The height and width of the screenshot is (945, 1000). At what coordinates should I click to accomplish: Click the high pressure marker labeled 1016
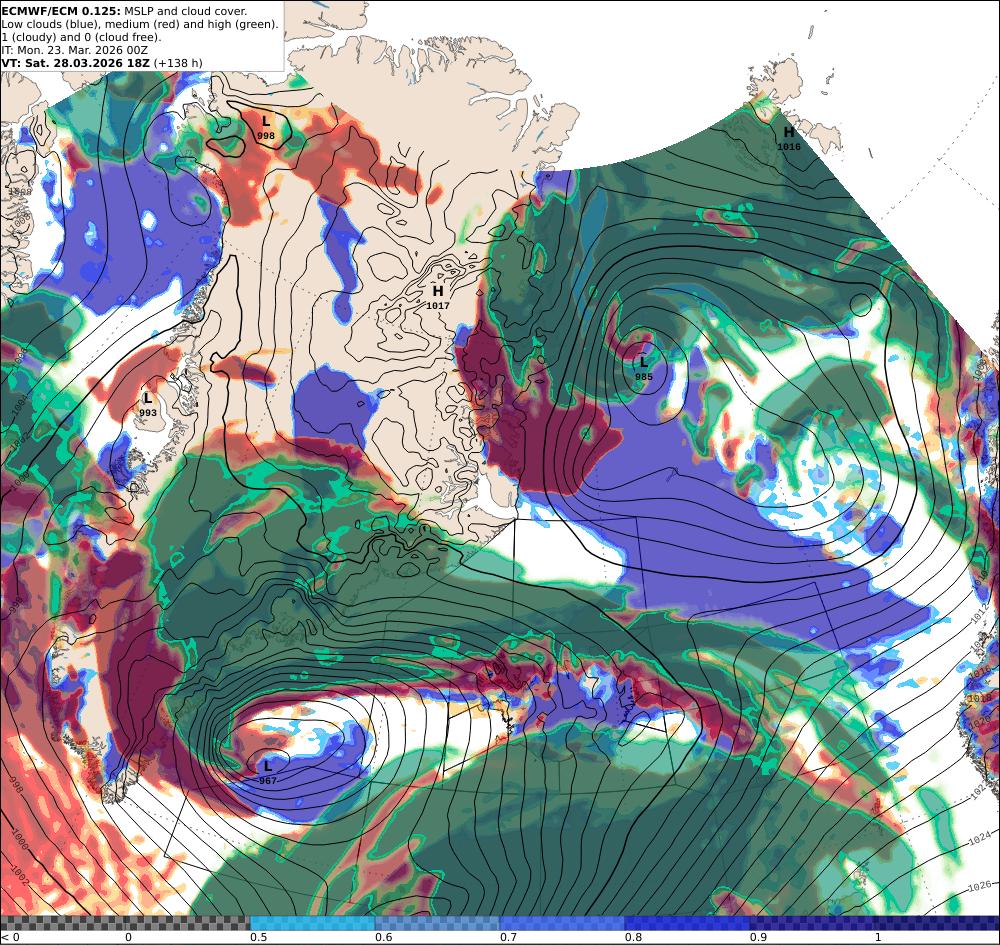click(789, 138)
